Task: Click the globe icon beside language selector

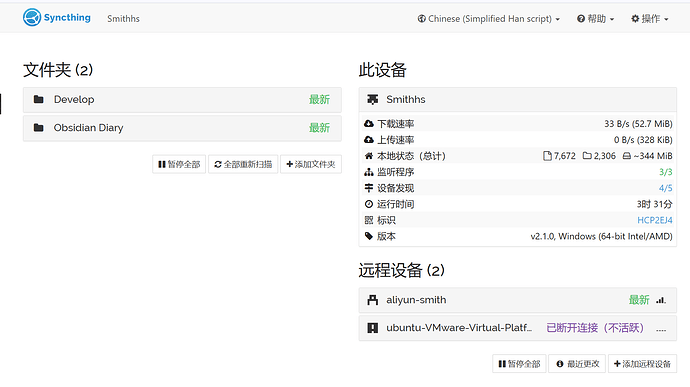Action: pos(422,18)
